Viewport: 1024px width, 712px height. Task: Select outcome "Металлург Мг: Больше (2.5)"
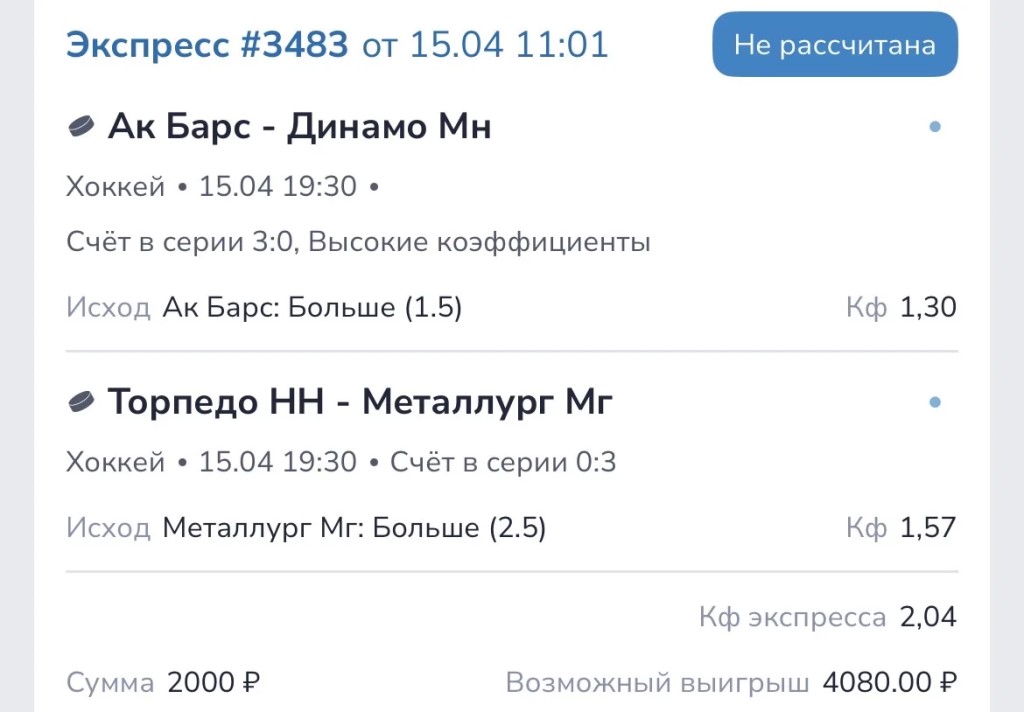[x=354, y=527]
